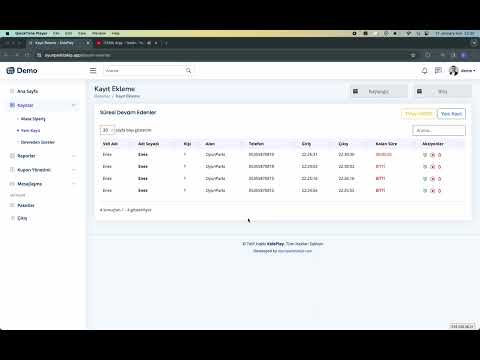480x360 pixels.
Task: Open the notifications bell icon
Action: [424, 70]
